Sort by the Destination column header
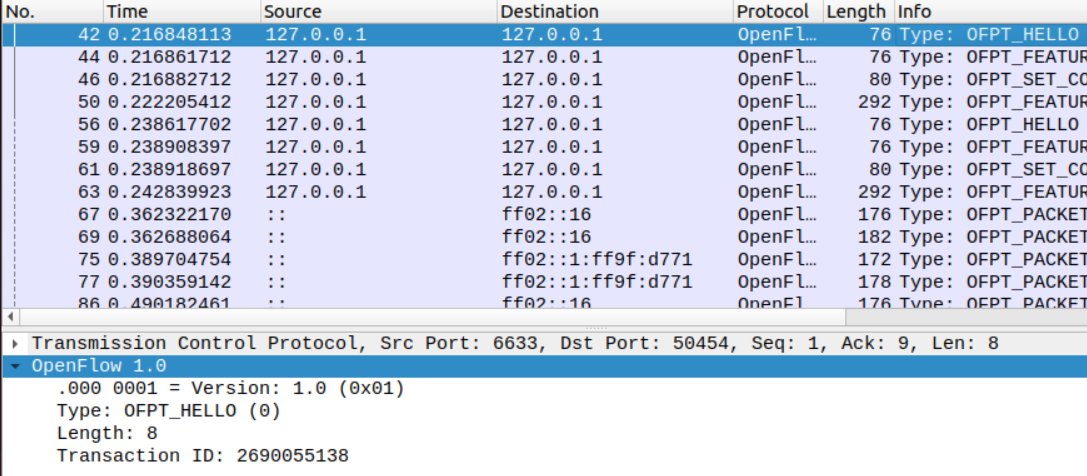This screenshot has width=1087, height=476. click(614, 12)
